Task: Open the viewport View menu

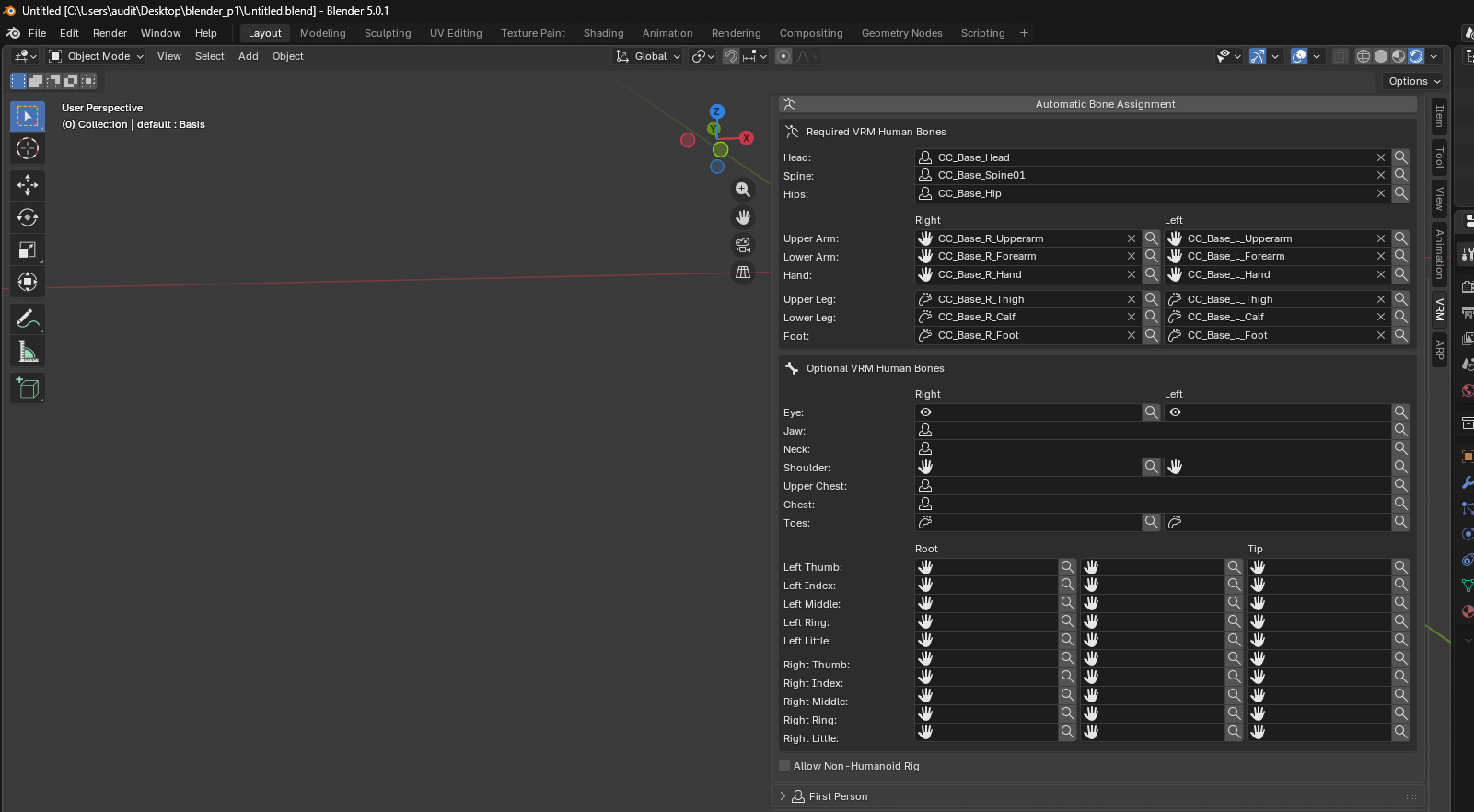Action: point(169,56)
